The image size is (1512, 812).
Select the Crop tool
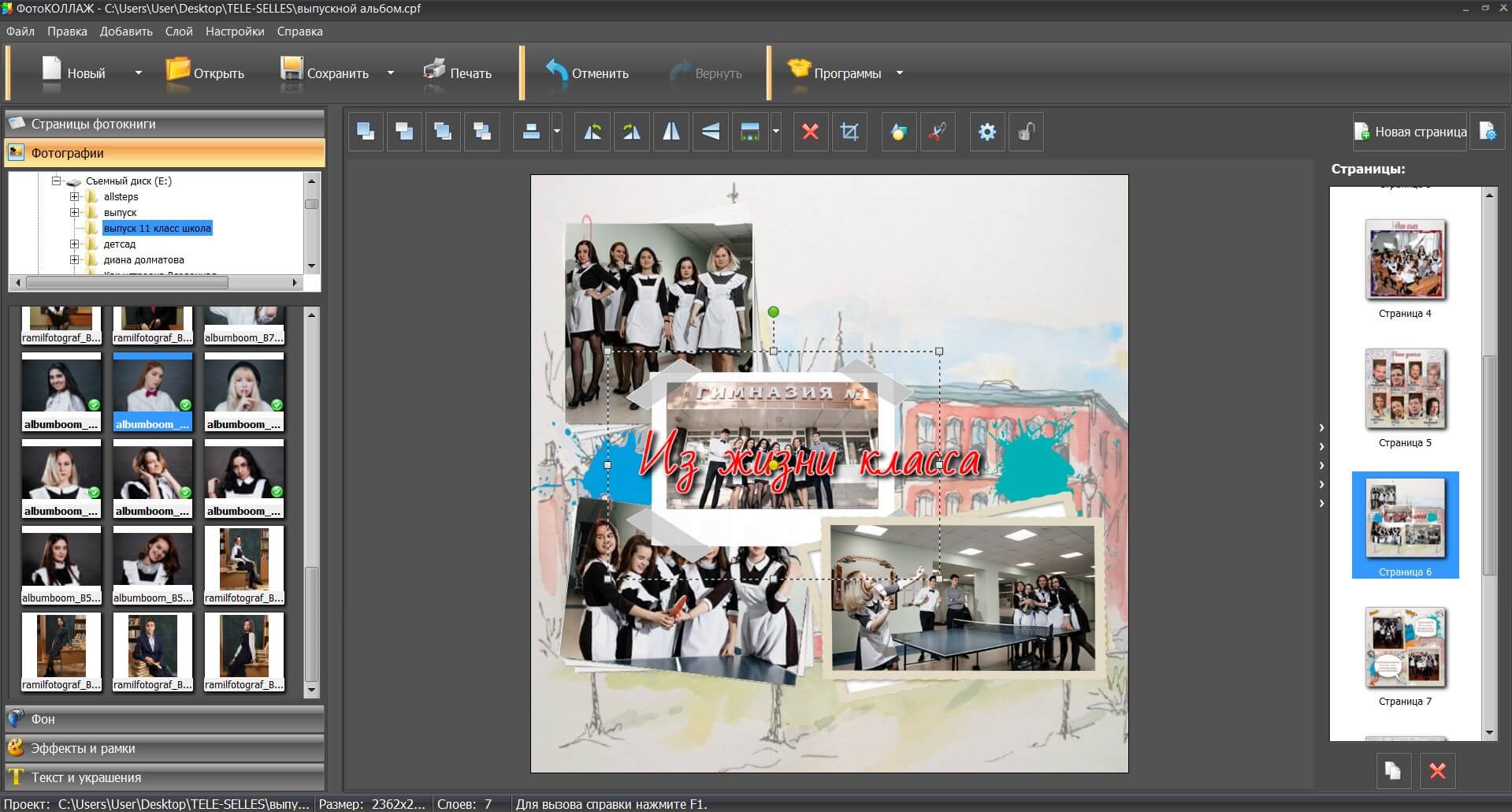(x=849, y=132)
